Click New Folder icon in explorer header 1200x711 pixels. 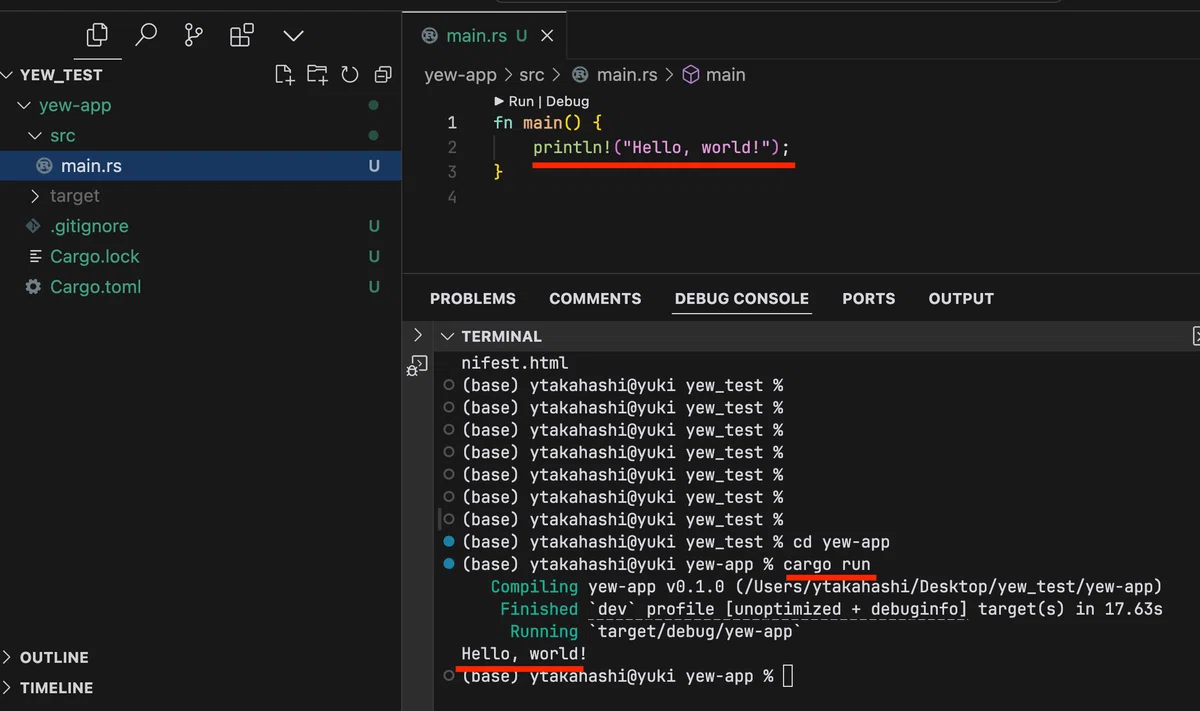tap(317, 74)
